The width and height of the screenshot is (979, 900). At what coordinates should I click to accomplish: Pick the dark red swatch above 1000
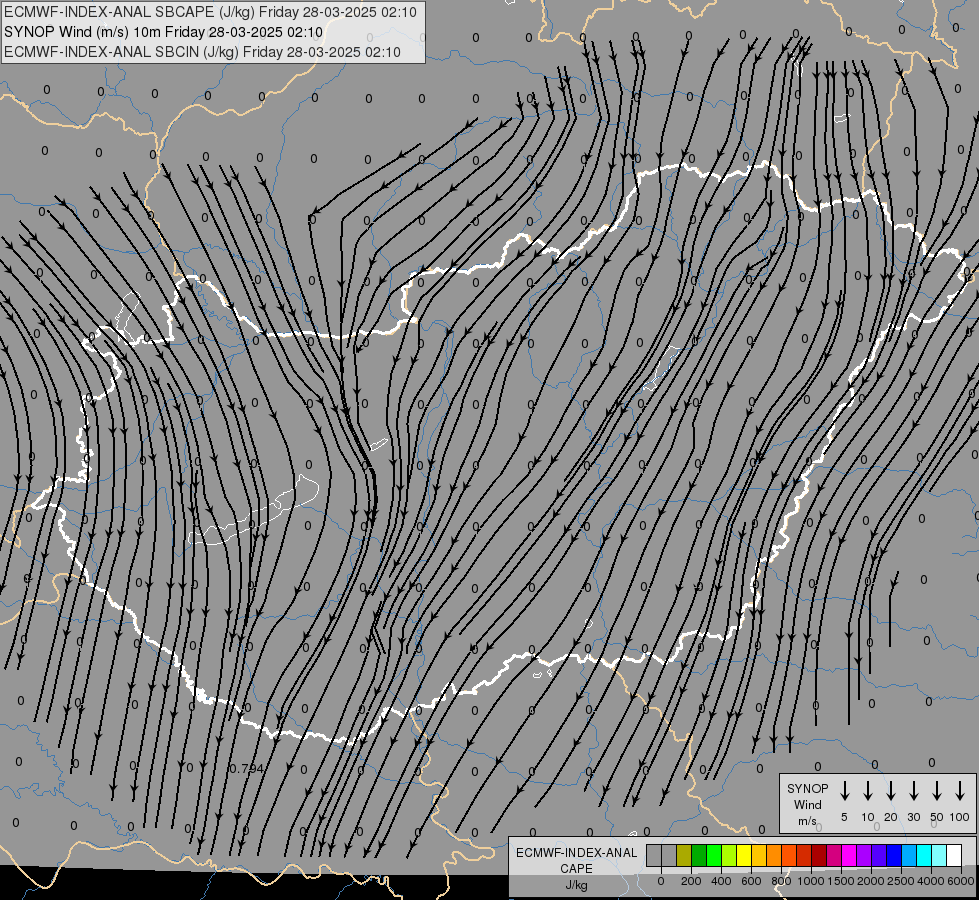pos(819,855)
